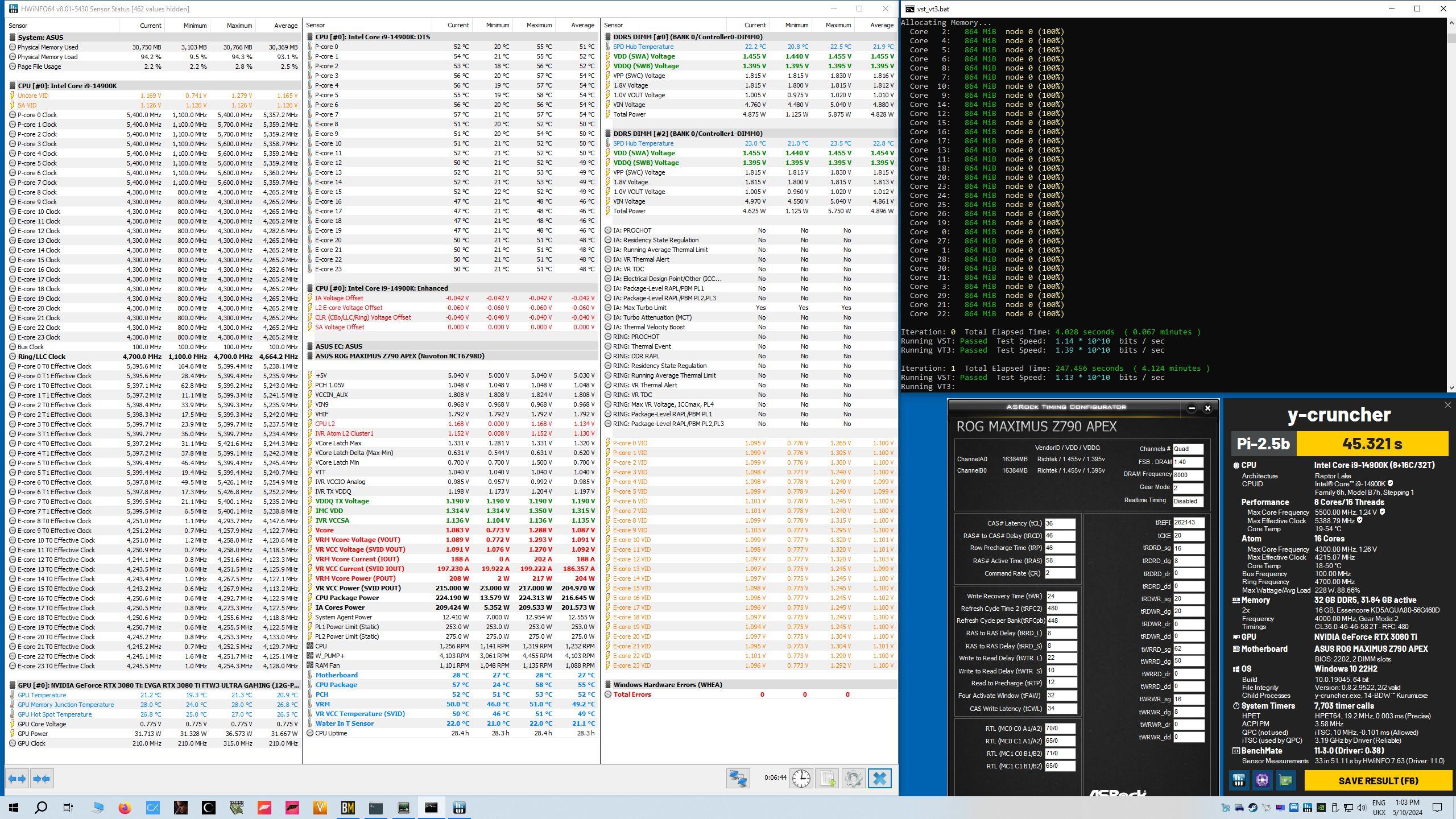
Task: Open HWiNFO sensor settings gear icon
Action: point(853,778)
